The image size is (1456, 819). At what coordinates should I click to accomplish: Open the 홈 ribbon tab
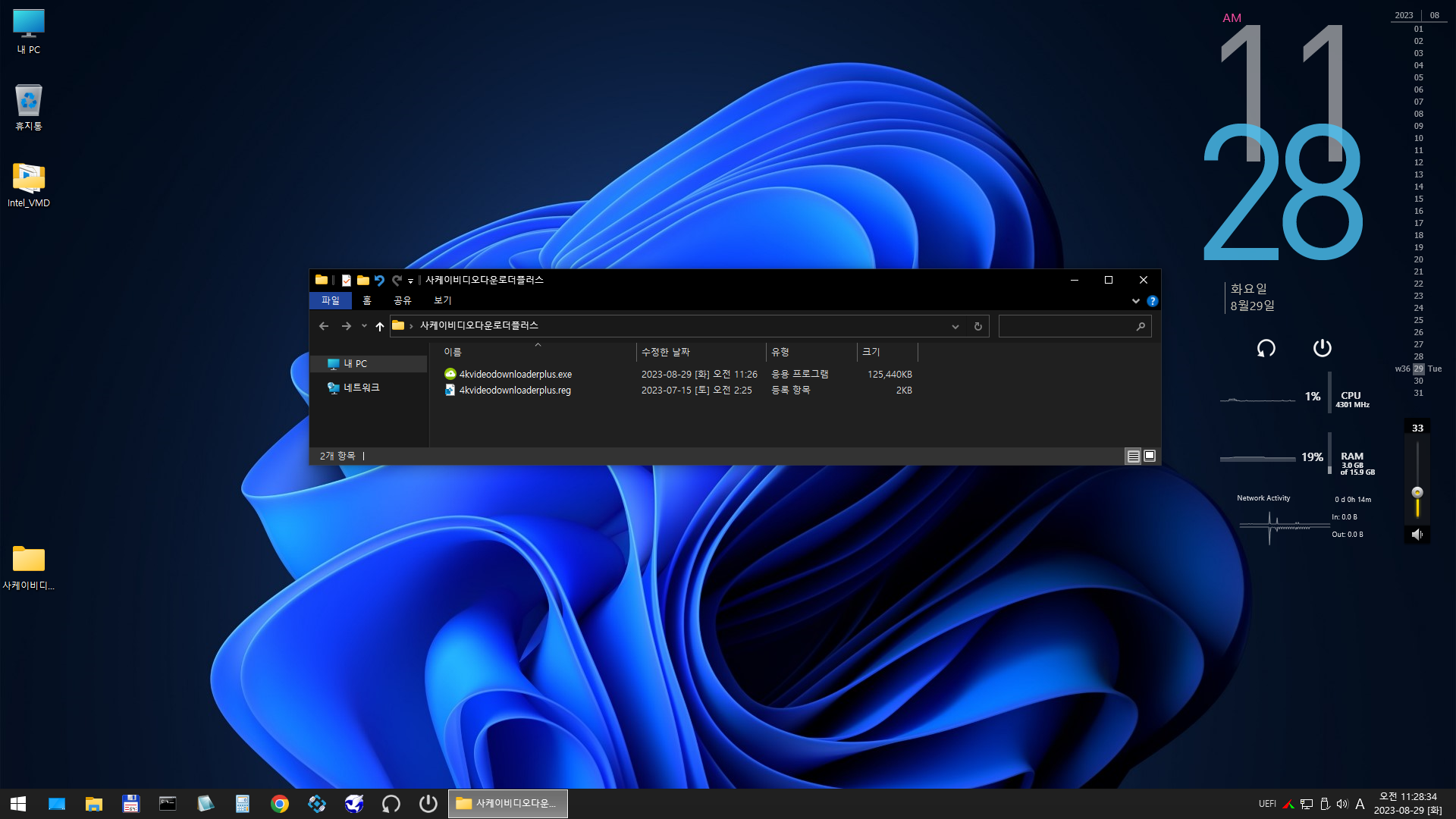pos(367,300)
